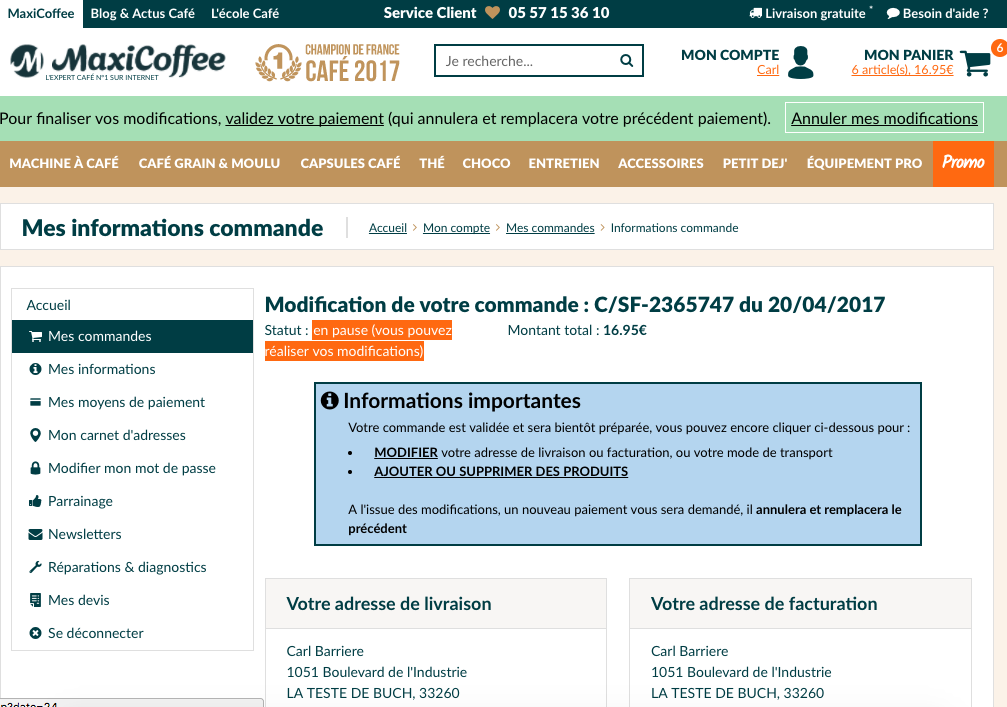Screen dimensions: 1007x707
Task: Open the Équipement Pro menu
Action: point(864,163)
